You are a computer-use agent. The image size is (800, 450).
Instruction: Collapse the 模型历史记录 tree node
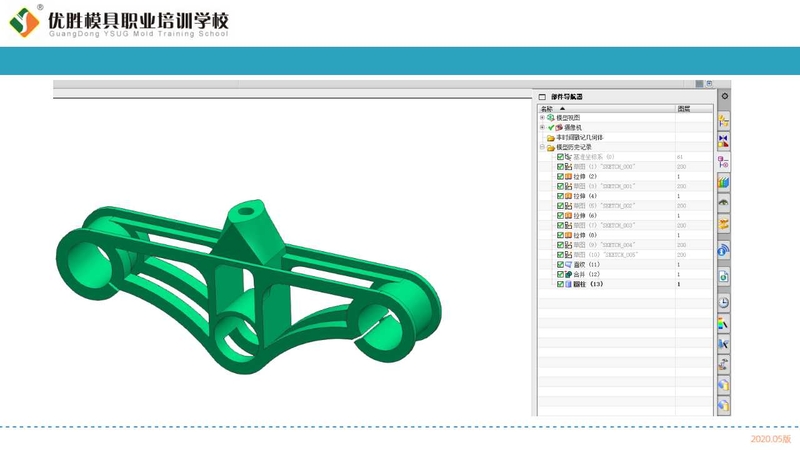(x=542, y=147)
